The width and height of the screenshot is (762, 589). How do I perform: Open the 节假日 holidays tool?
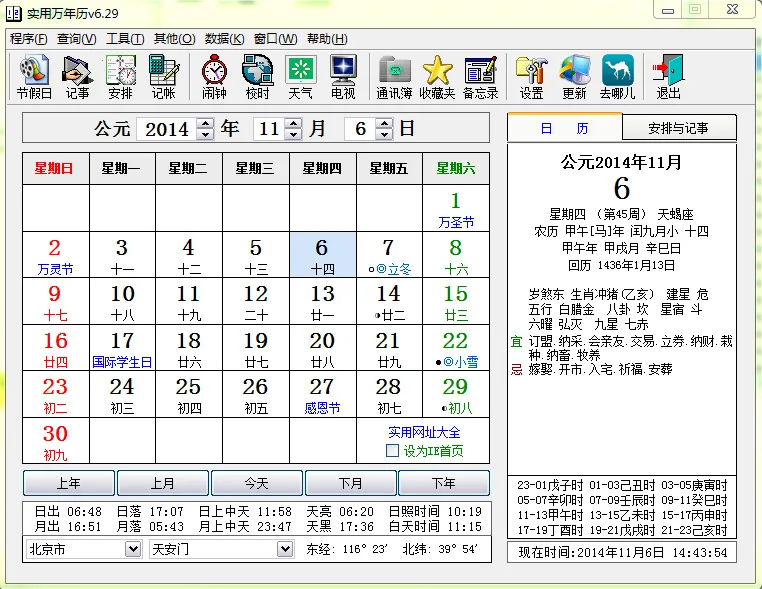click(34, 76)
